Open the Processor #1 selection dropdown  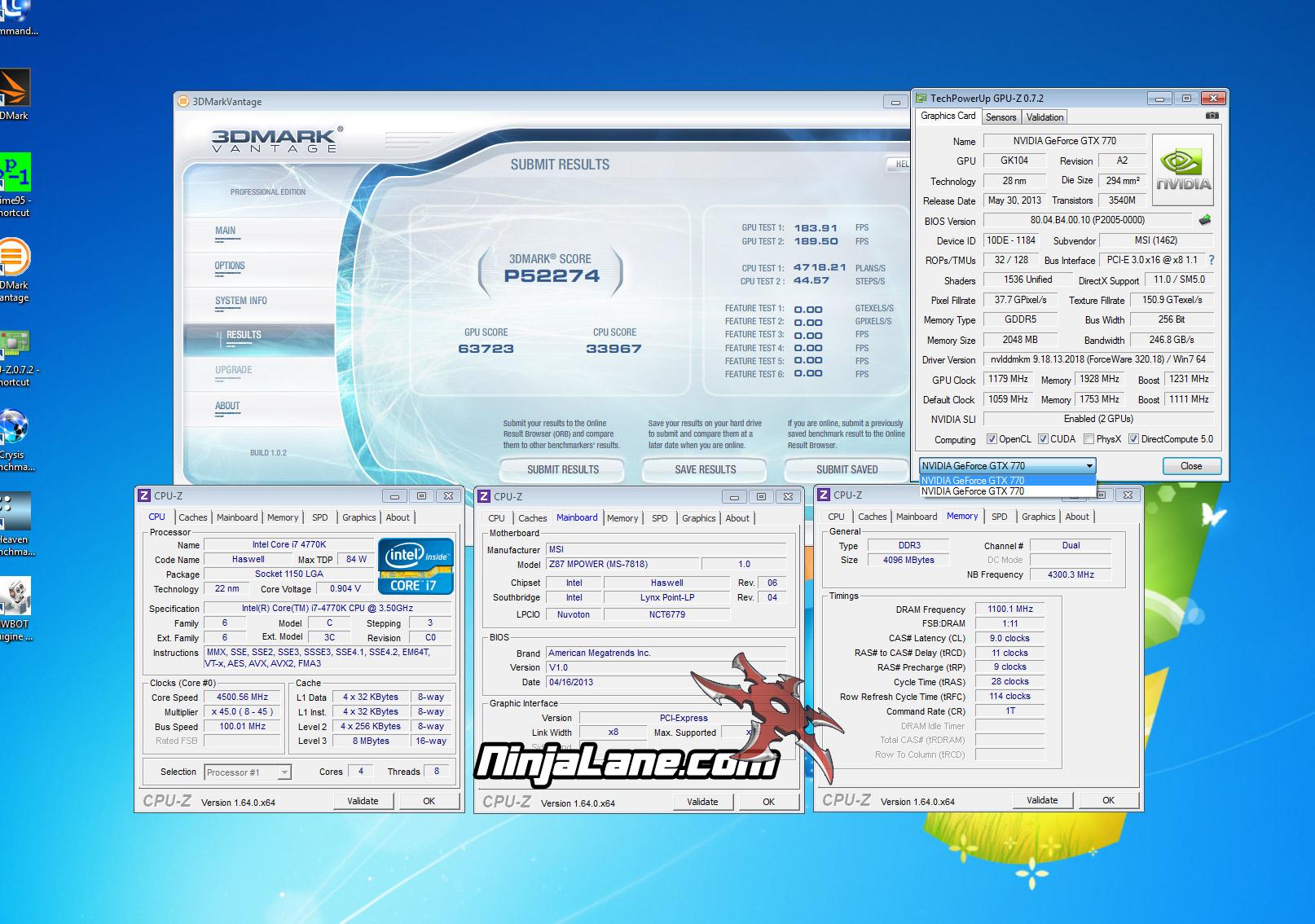click(x=248, y=772)
